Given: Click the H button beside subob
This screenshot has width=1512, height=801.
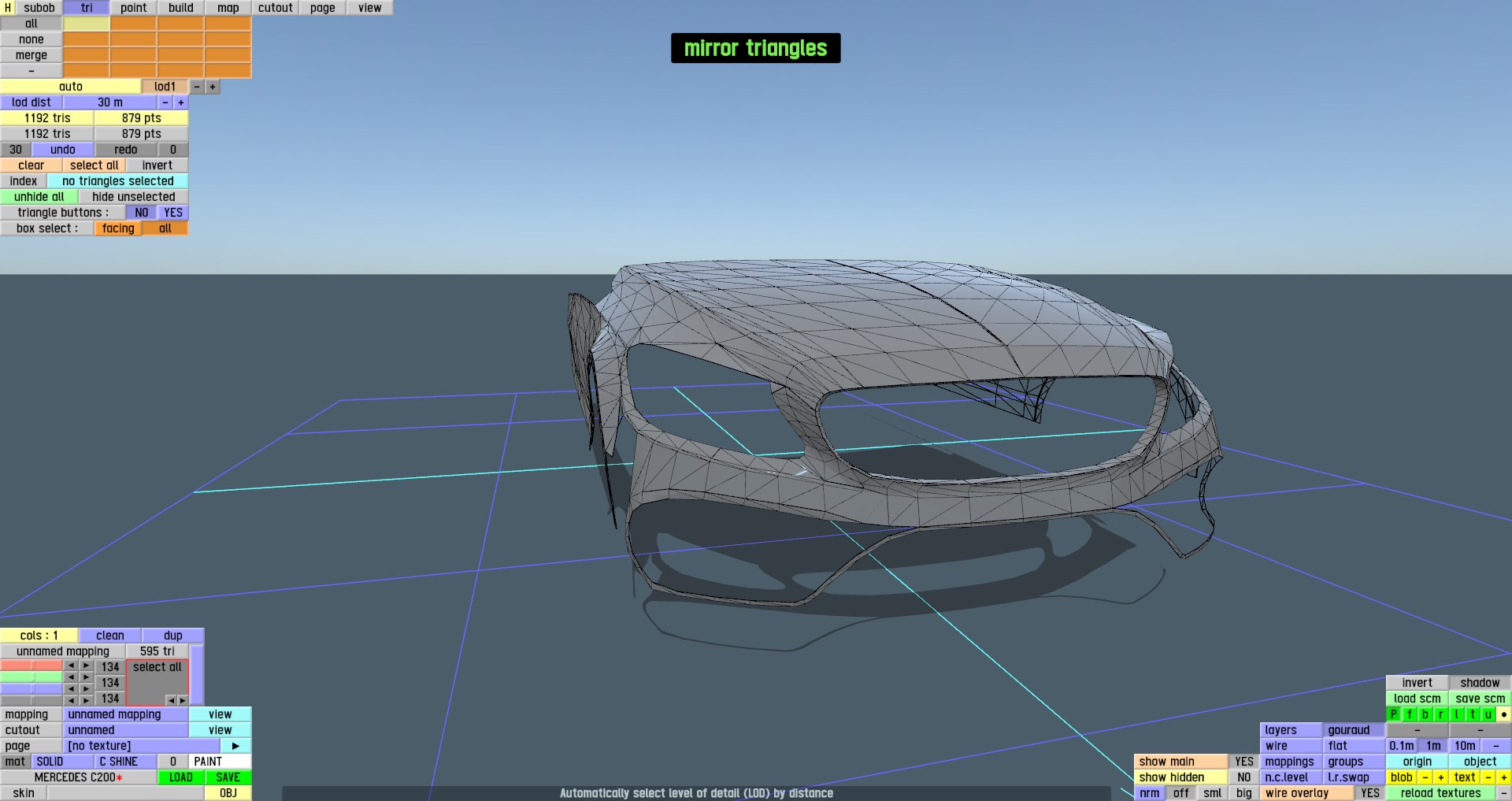Looking at the screenshot, I should coord(8,8).
